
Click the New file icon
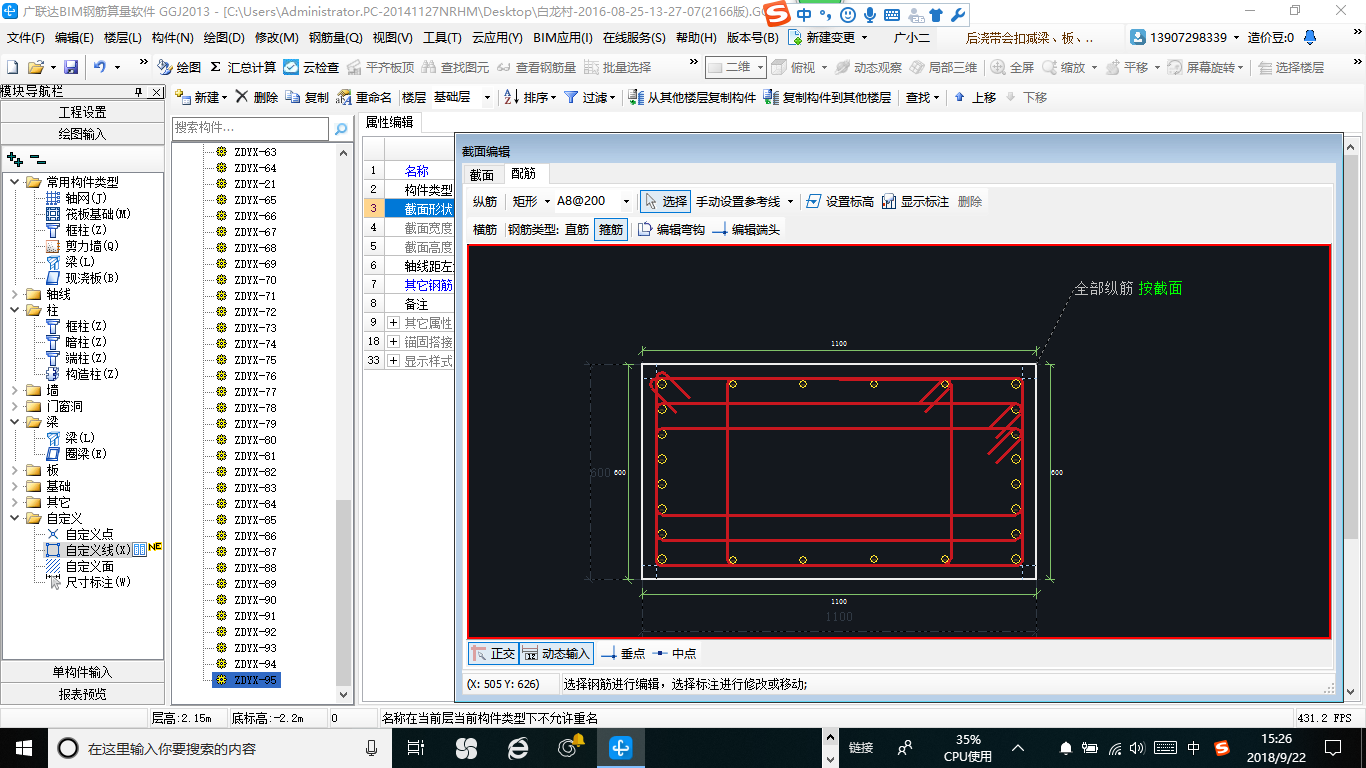pos(13,67)
